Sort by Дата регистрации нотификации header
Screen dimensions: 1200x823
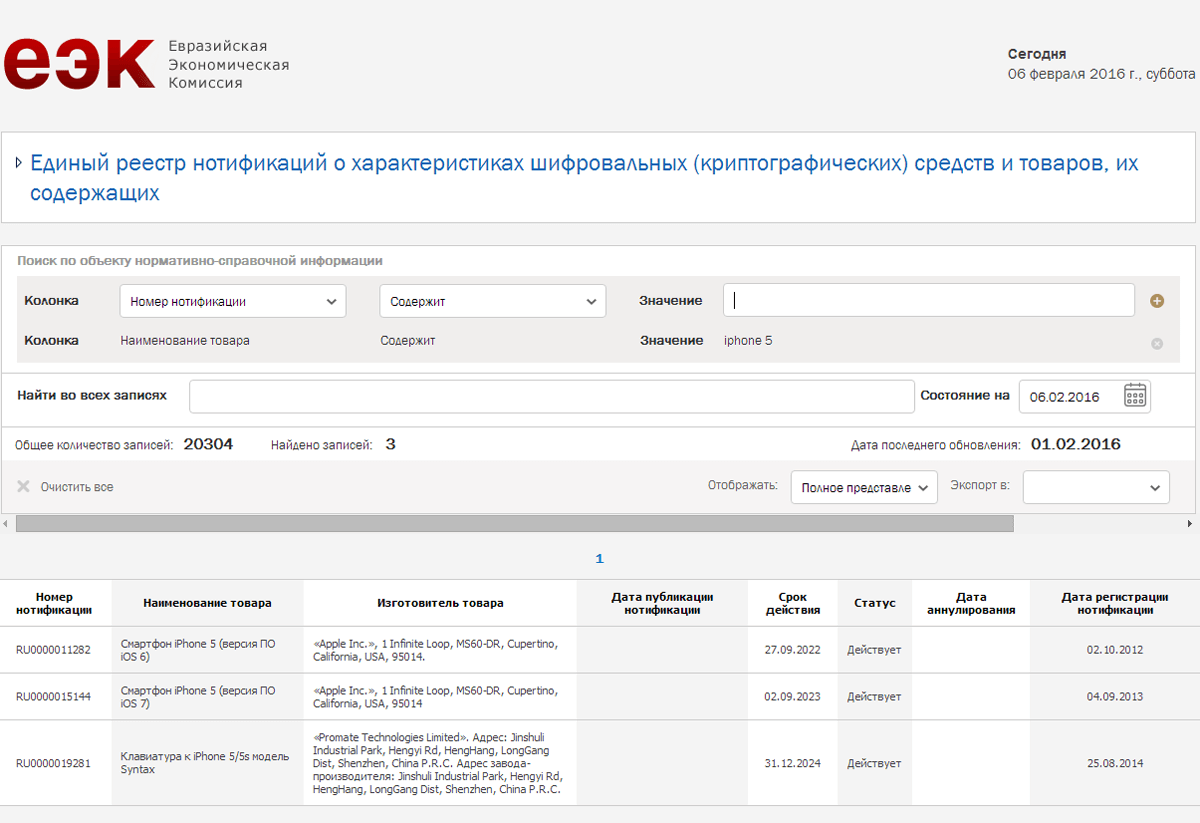[1115, 603]
